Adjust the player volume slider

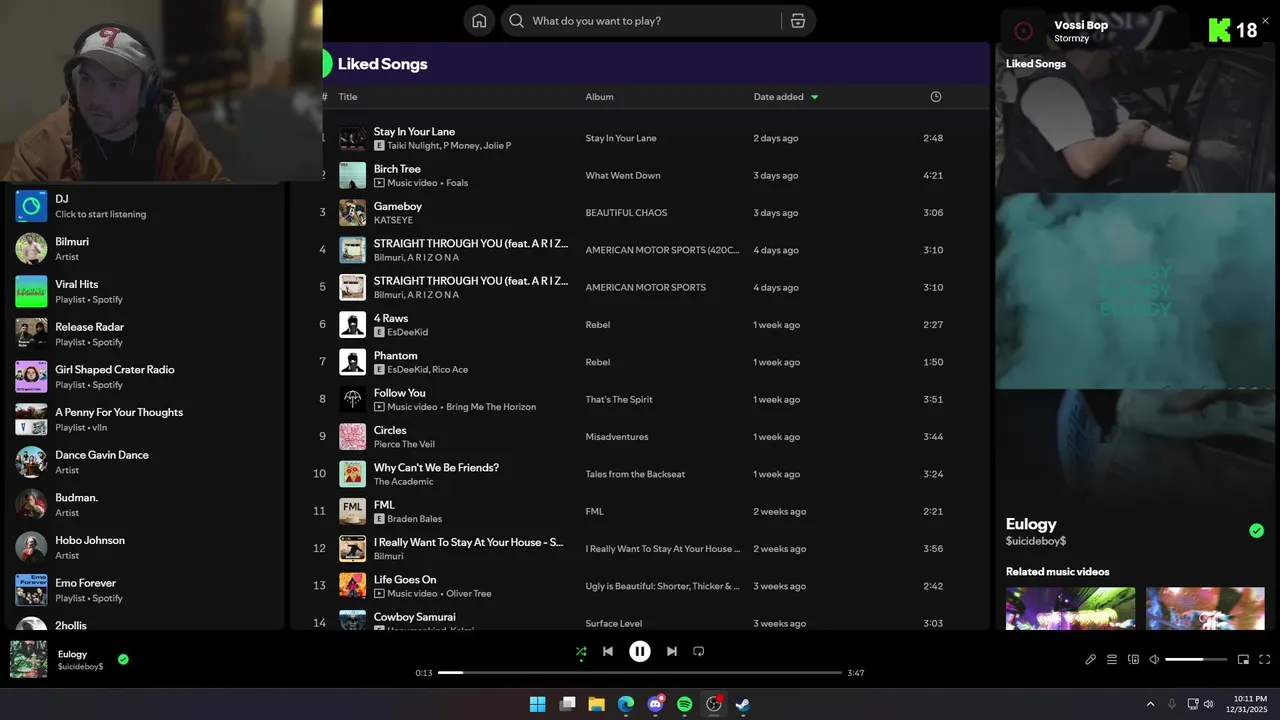[x=1196, y=660]
